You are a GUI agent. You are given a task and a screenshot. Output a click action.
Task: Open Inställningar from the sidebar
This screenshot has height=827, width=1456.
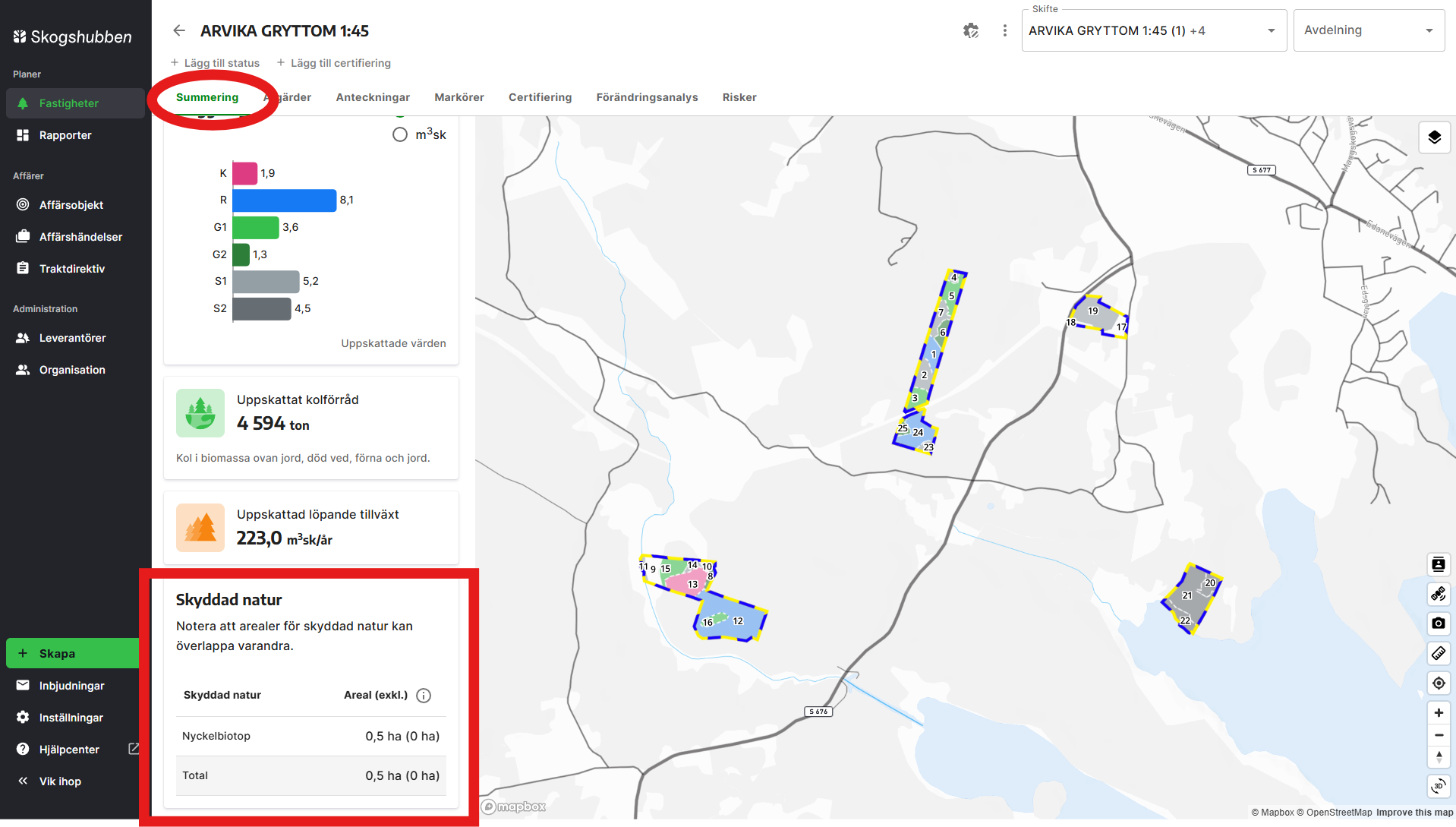72,717
